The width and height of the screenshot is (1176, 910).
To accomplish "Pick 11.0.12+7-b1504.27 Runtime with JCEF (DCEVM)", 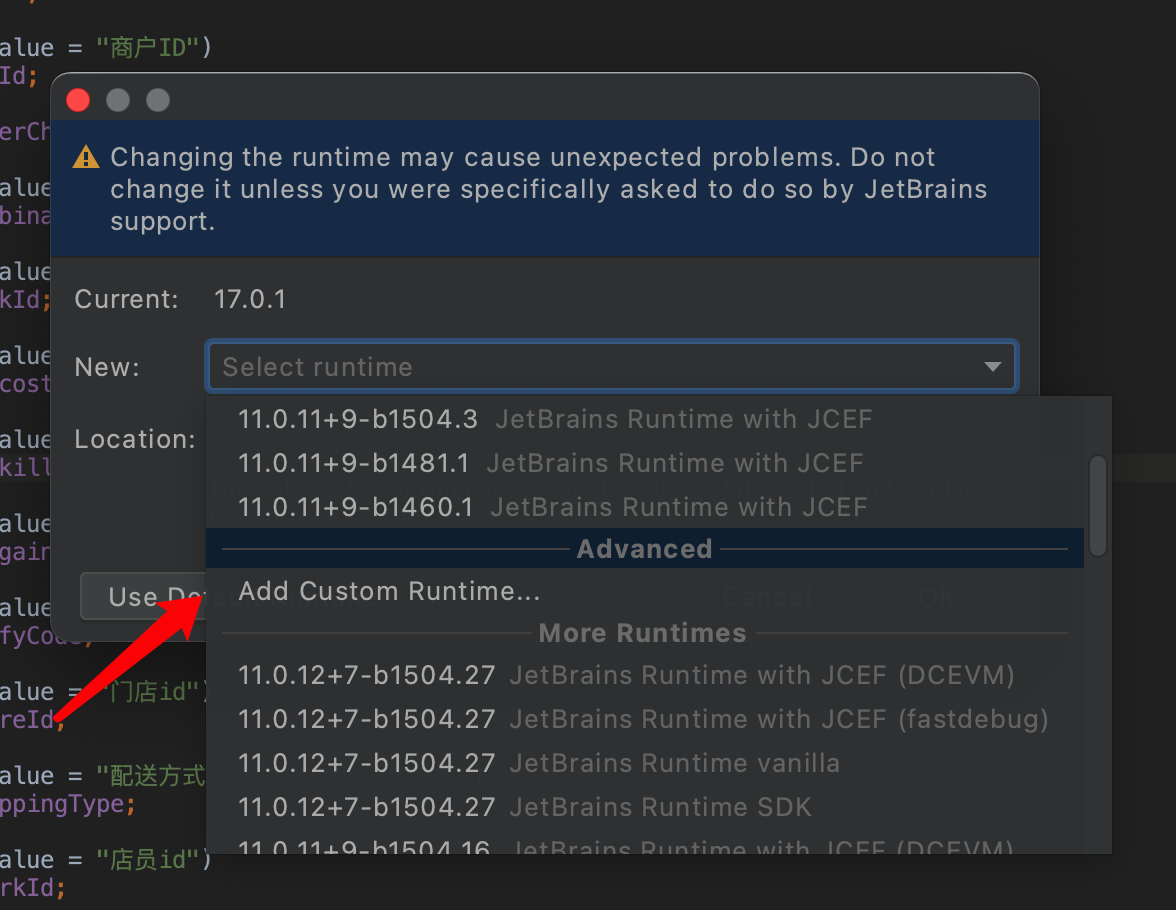I will coord(645,675).
